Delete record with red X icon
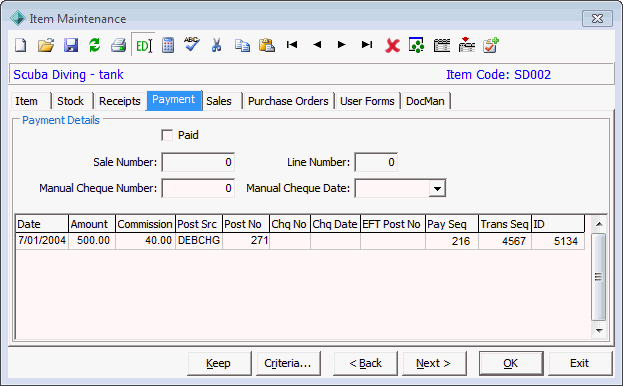Screen dimensions: 623x386 [392, 45]
